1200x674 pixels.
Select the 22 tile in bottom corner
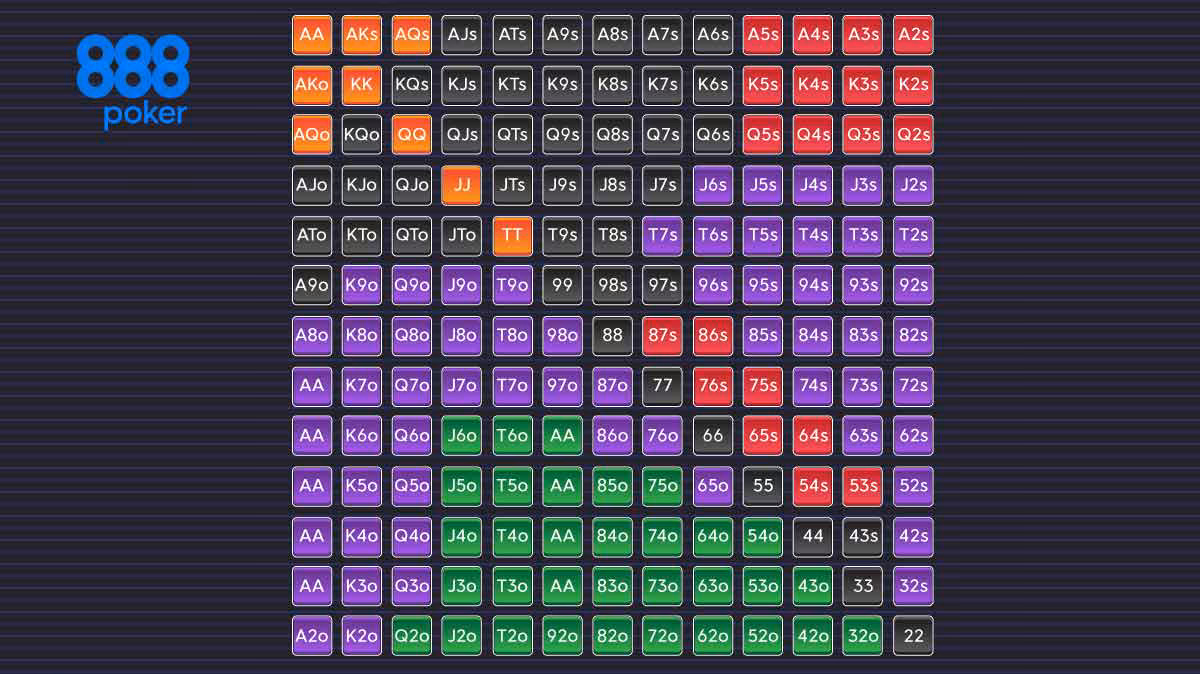click(913, 636)
